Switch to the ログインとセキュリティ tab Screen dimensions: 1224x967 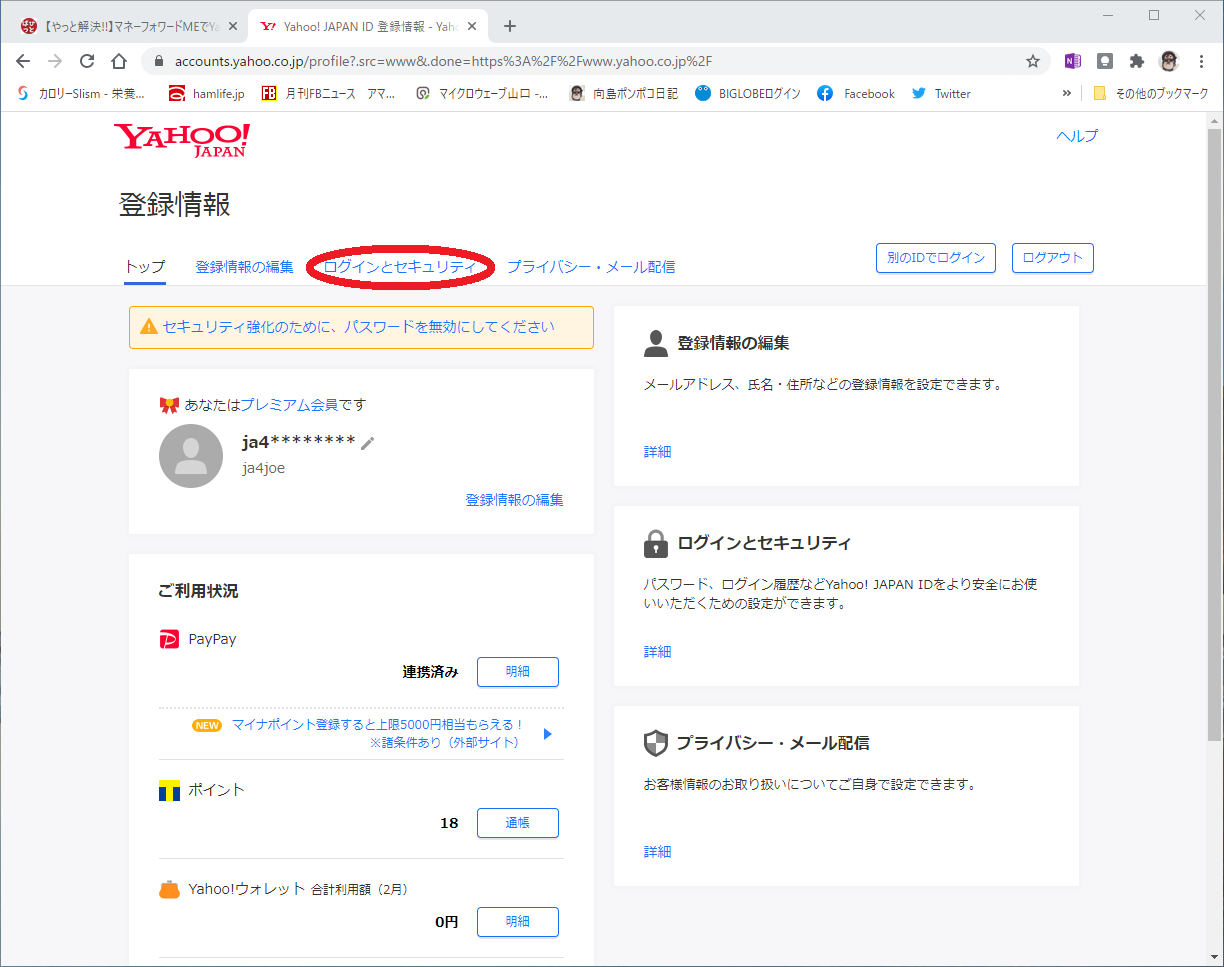[400, 267]
